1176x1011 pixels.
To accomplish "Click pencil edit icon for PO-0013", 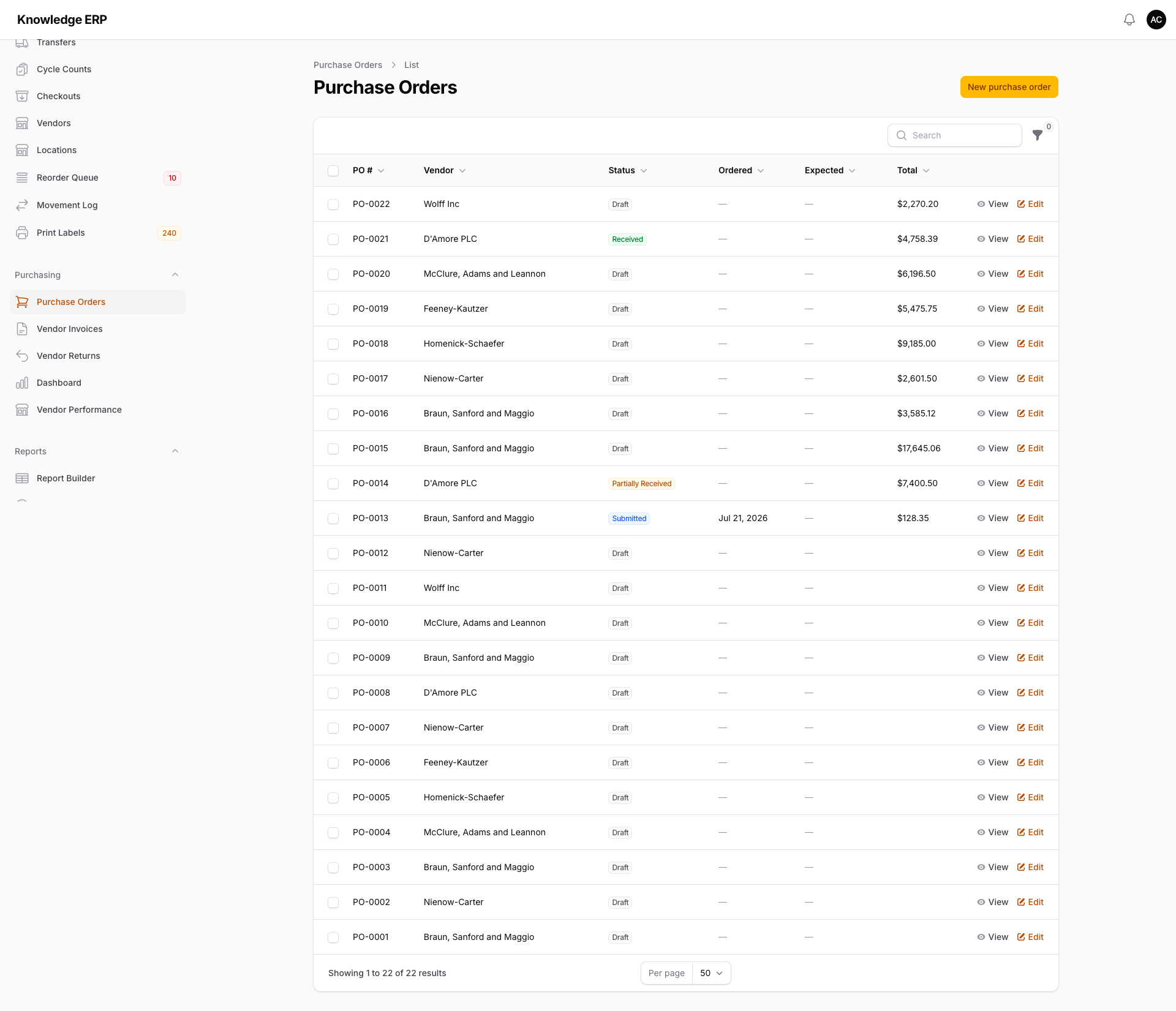I will 1021,518.
